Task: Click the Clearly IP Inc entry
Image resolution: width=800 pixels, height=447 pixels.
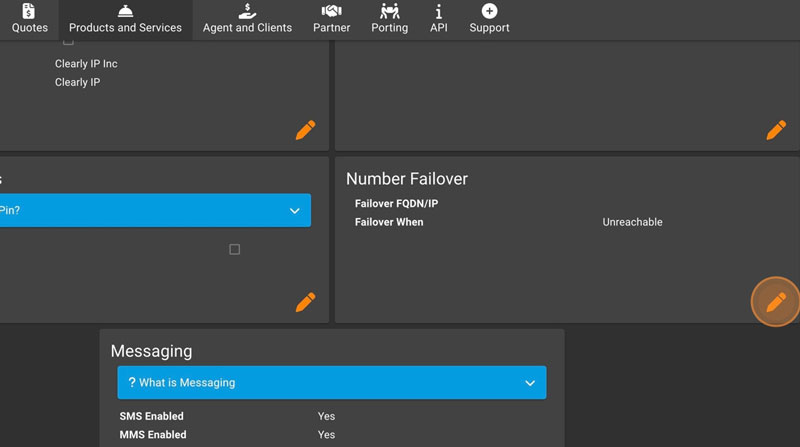Action: (x=86, y=64)
